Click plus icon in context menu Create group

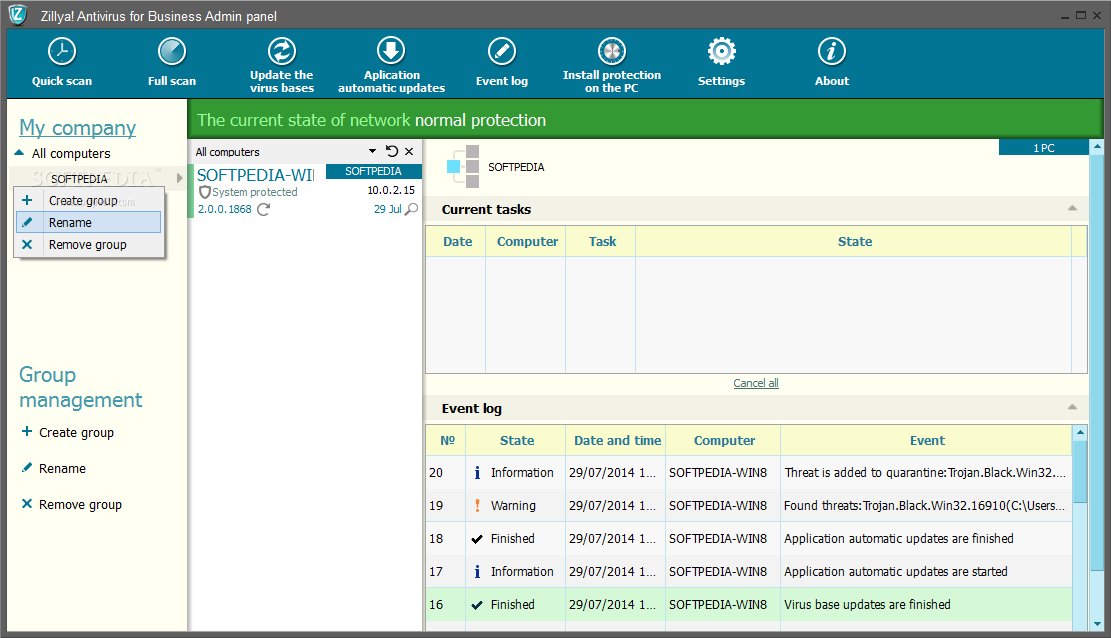[x=27, y=201]
